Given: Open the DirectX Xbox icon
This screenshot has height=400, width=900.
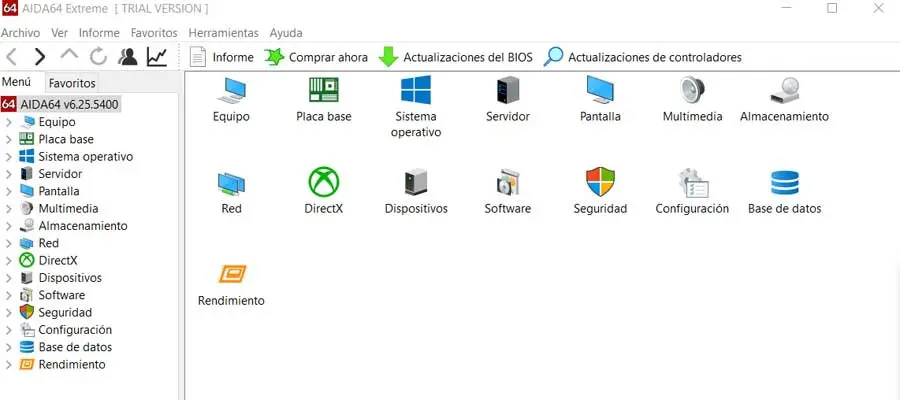Looking at the screenshot, I should (x=324, y=182).
